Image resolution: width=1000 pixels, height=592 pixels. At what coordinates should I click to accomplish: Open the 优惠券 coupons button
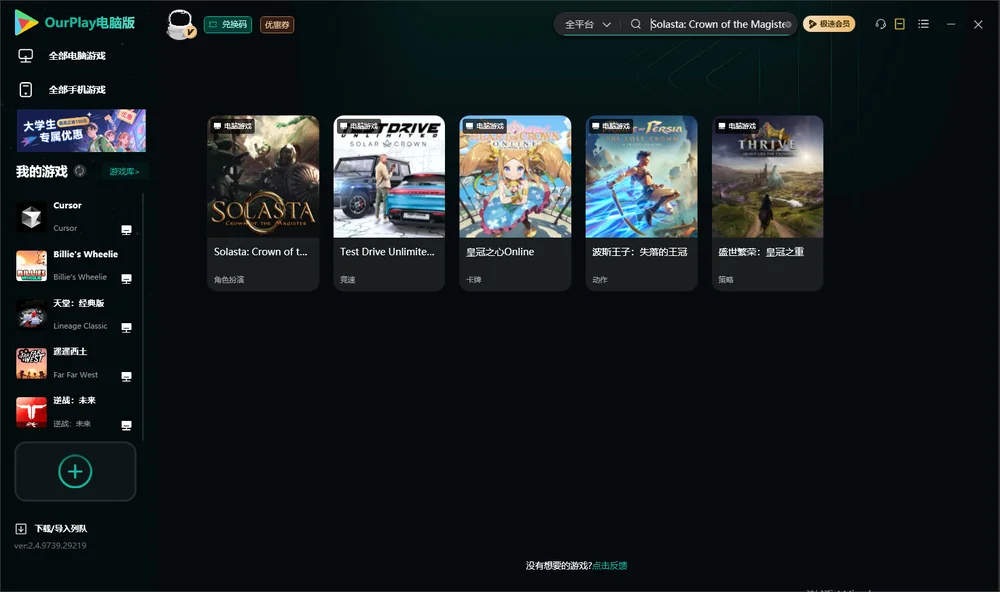click(x=277, y=24)
